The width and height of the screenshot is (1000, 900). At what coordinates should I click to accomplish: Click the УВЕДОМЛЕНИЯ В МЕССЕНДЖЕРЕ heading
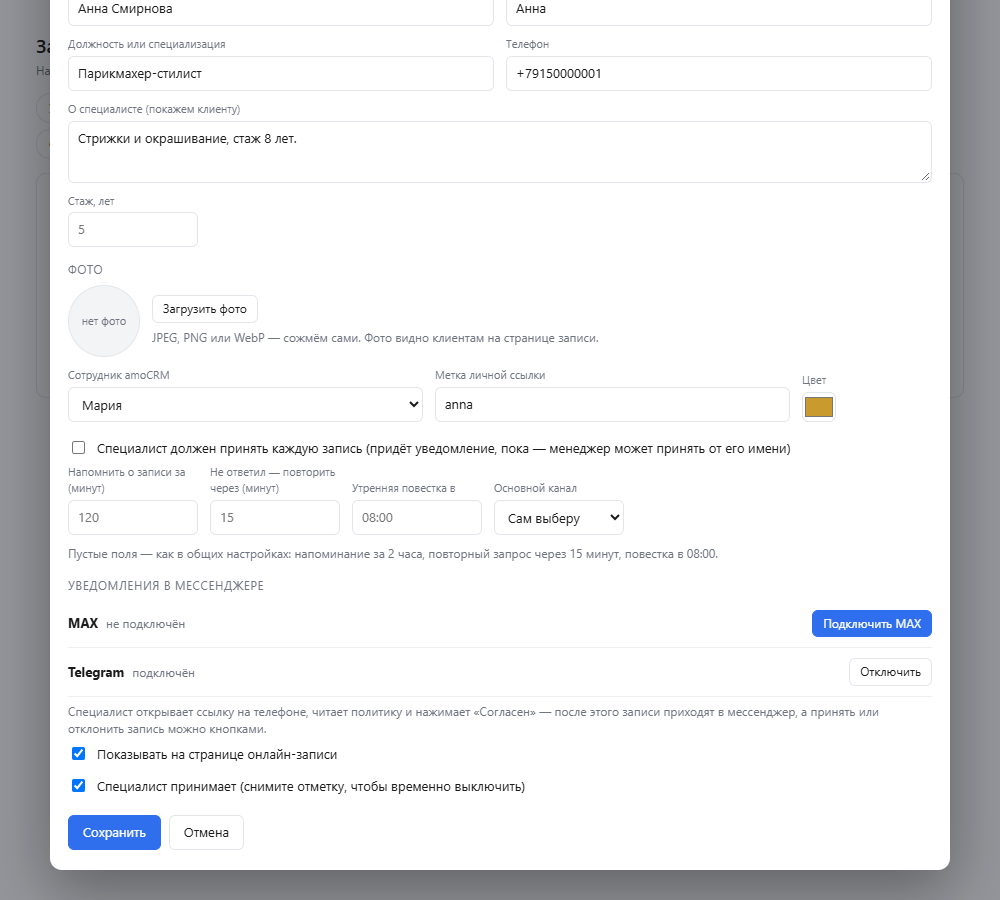(x=166, y=586)
